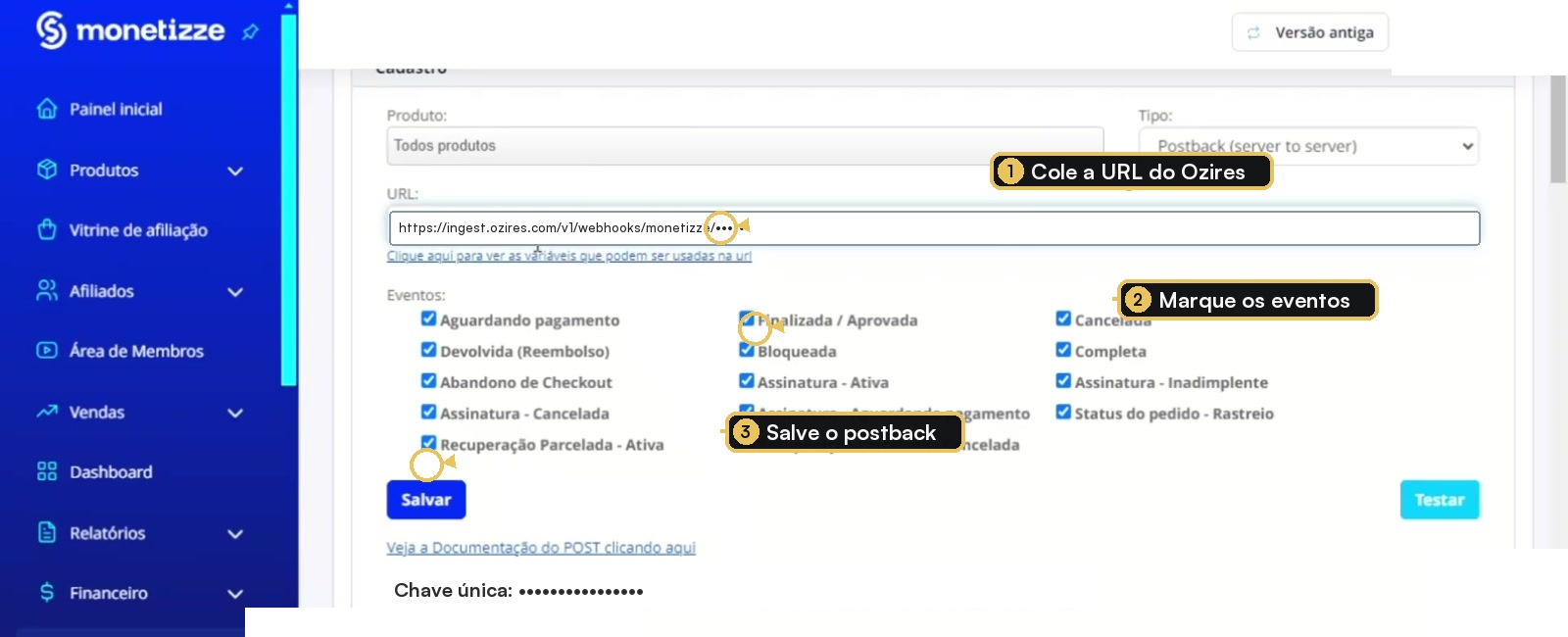Click the Dashboard grid icon

click(x=46, y=471)
